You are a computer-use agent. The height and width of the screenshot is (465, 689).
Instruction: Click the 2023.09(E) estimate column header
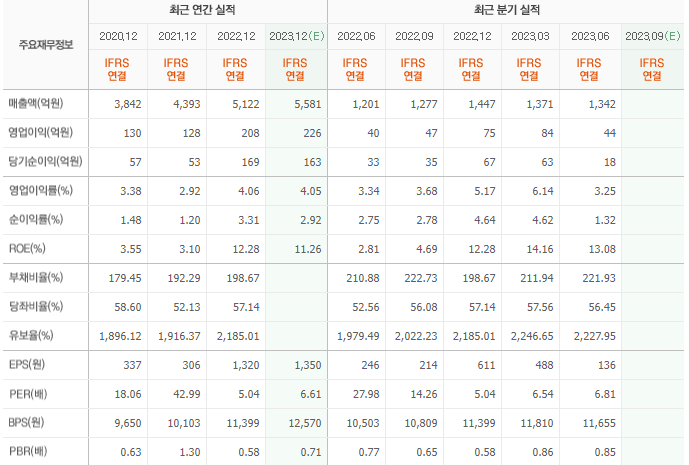(x=653, y=36)
